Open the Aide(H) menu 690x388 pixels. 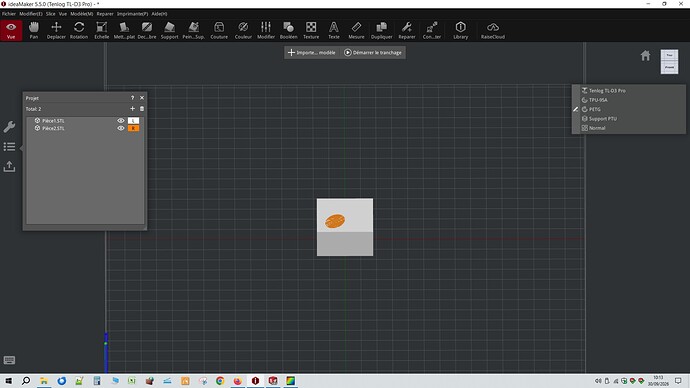click(x=159, y=14)
